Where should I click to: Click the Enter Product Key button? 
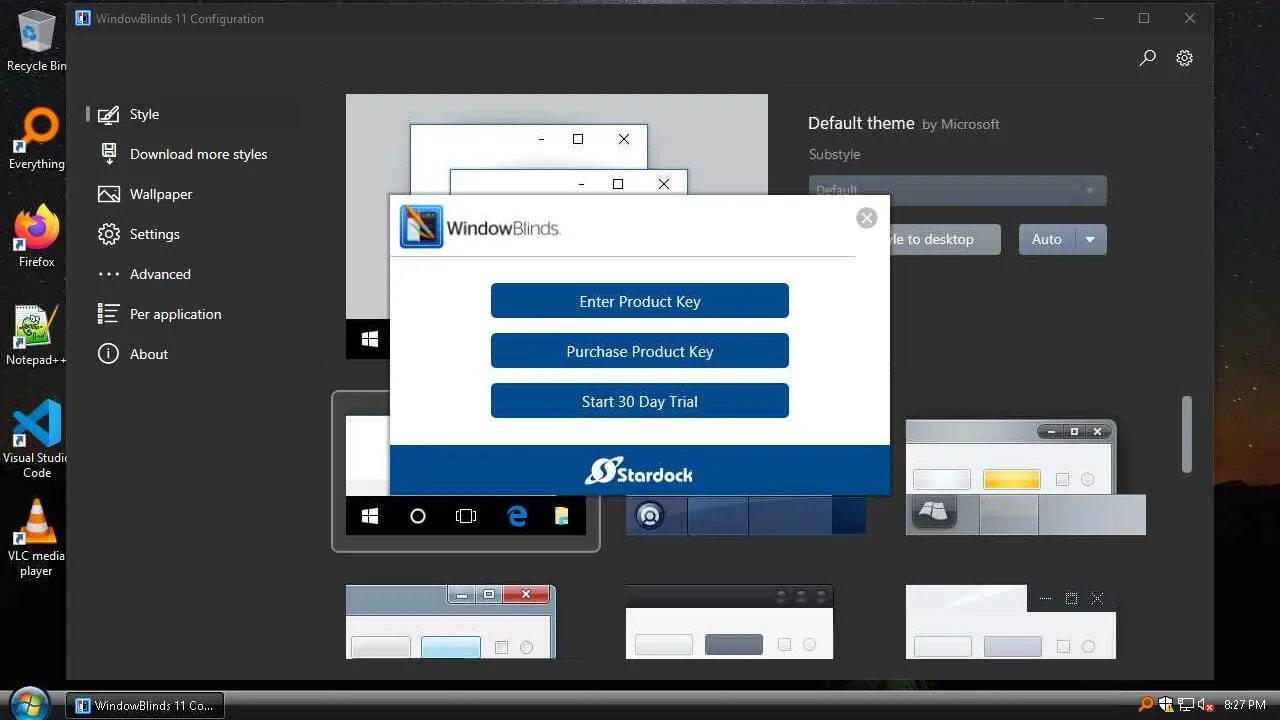click(640, 301)
